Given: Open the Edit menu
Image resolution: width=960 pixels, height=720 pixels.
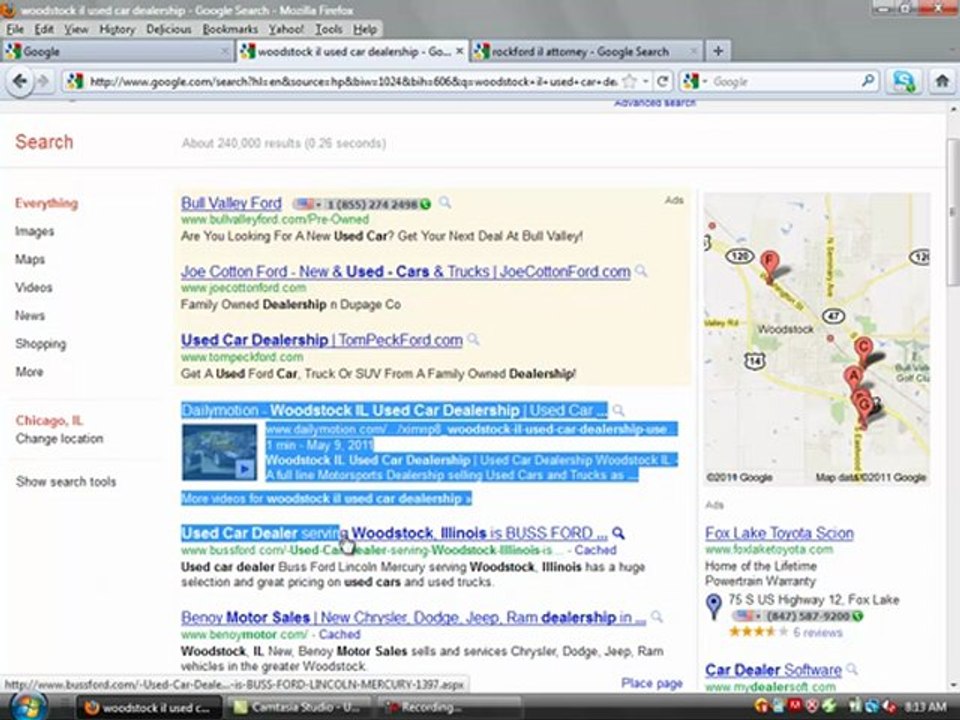Looking at the screenshot, I should (x=43, y=29).
